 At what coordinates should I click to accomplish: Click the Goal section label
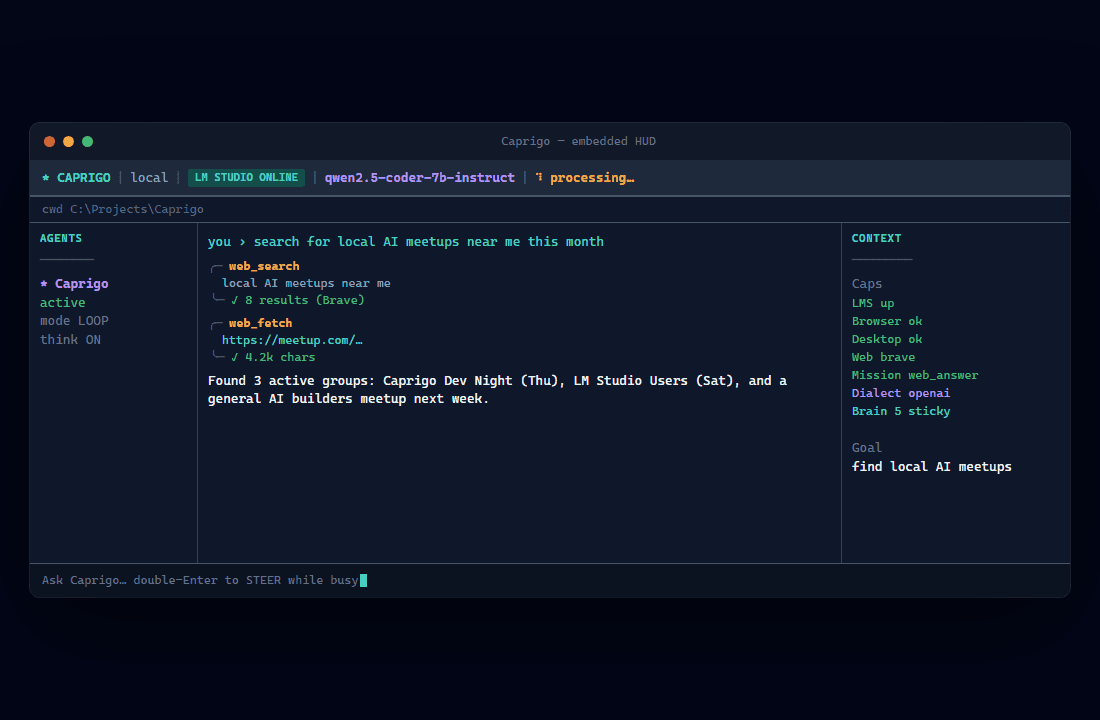click(867, 448)
